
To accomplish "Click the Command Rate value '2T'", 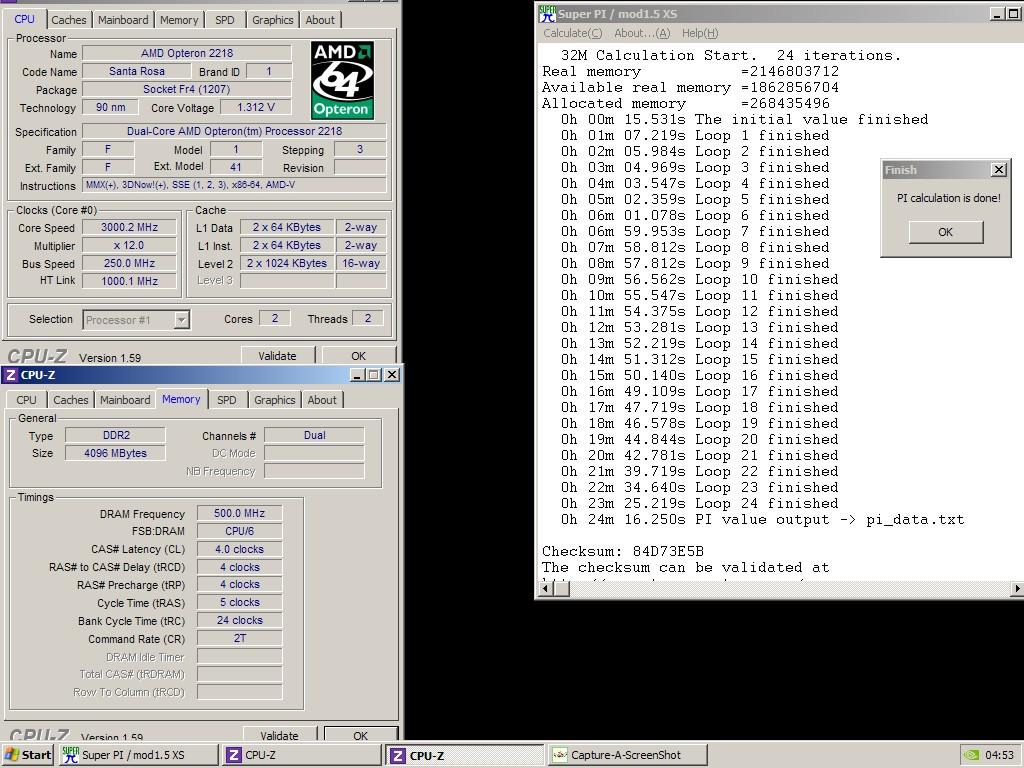I will coord(240,638).
